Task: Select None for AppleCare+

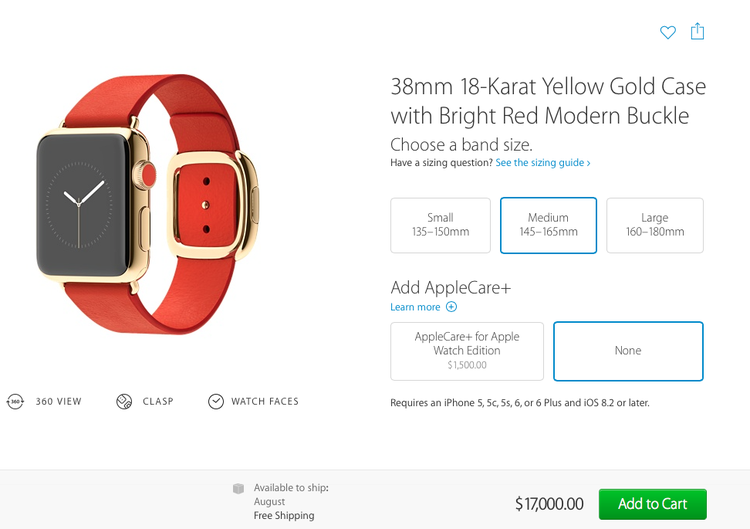Action: 628,351
